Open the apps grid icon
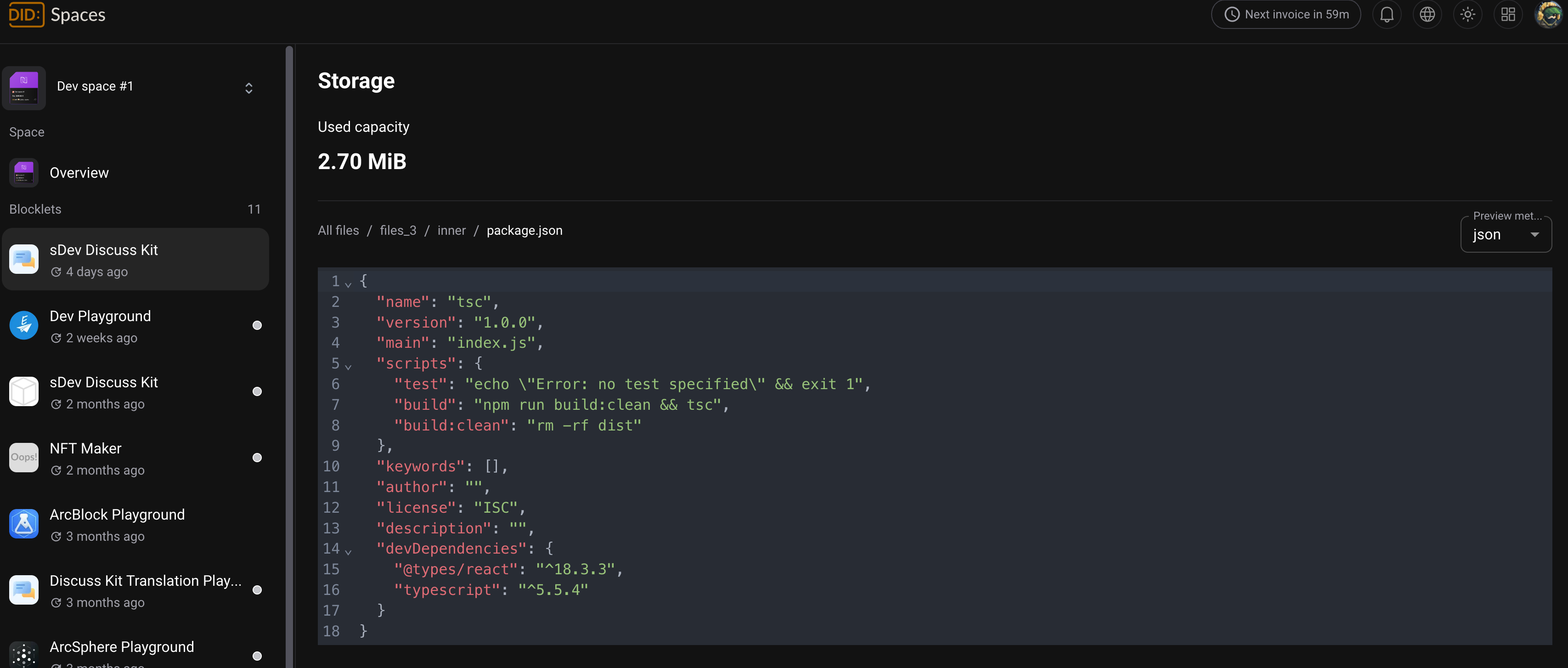 [1507, 15]
